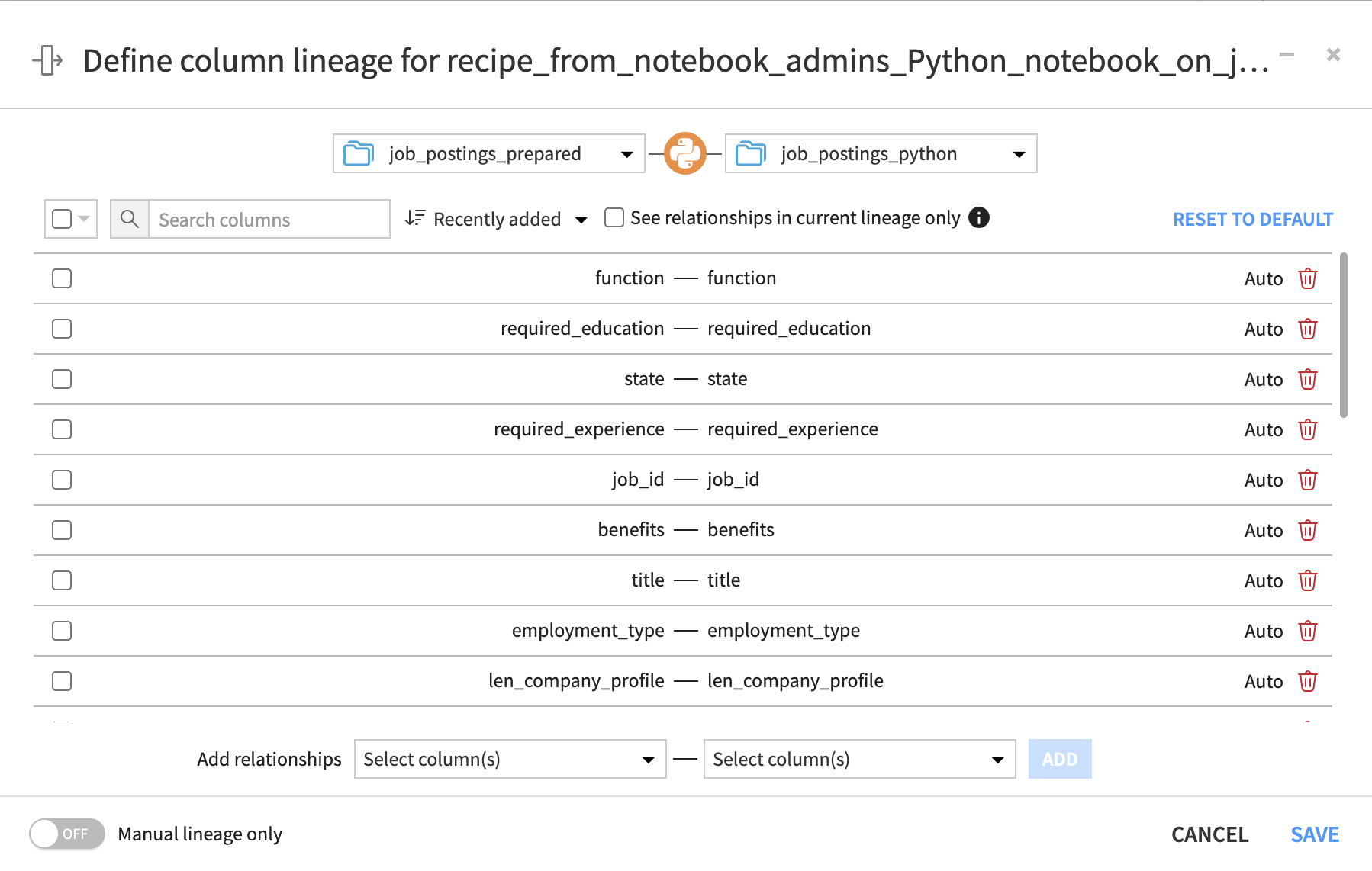Minimize the lineage dialog
This screenshot has width=1372, height=871.
click(1287, 54)
